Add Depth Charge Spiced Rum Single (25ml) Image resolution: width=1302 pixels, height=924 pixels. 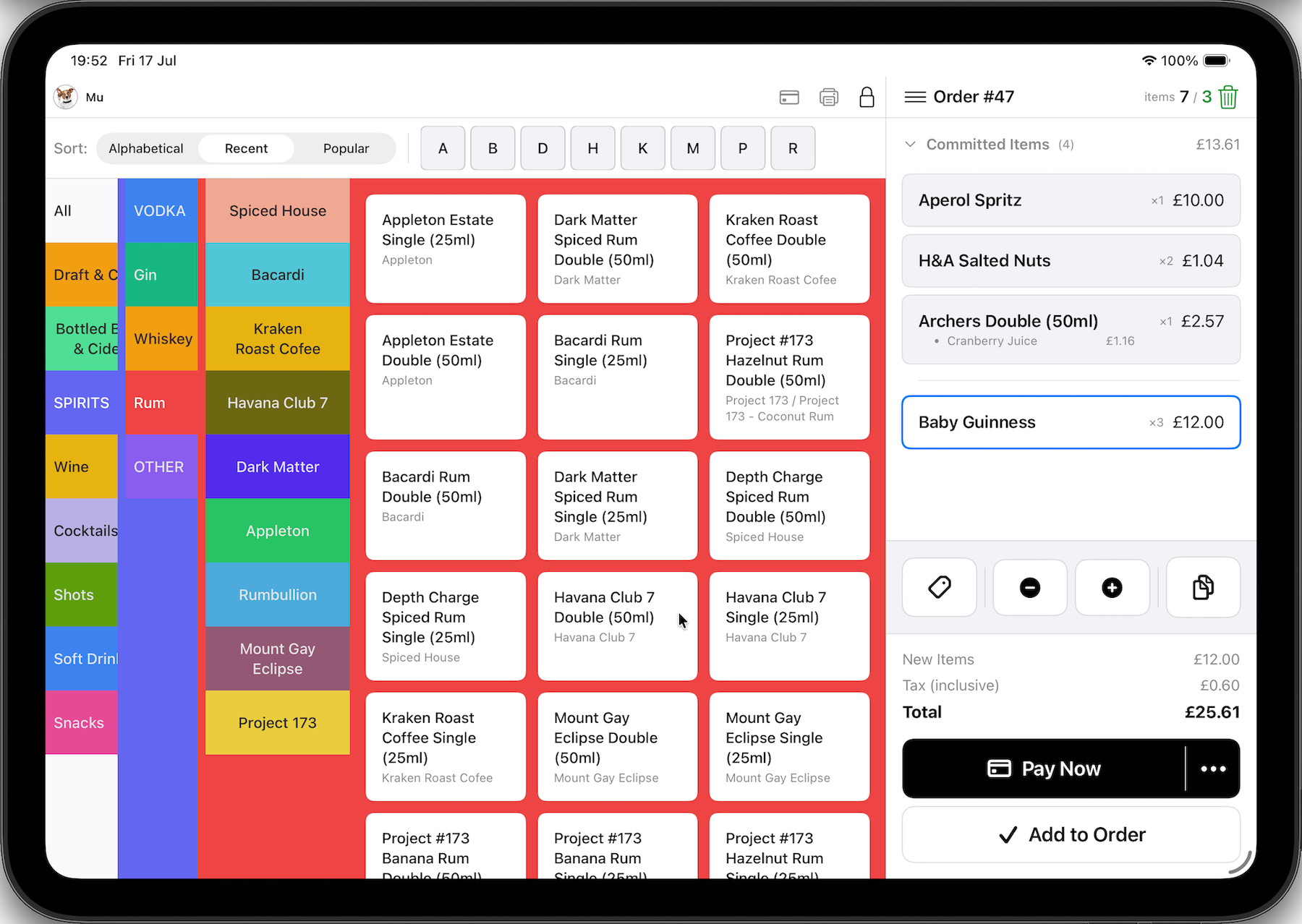tap(446, 626)
